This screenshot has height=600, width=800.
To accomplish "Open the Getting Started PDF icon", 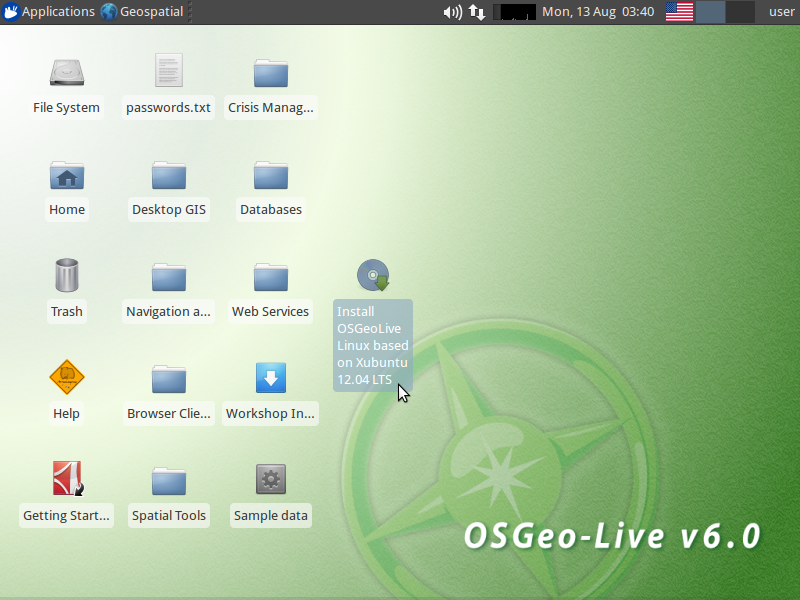I will click(67, 479).
